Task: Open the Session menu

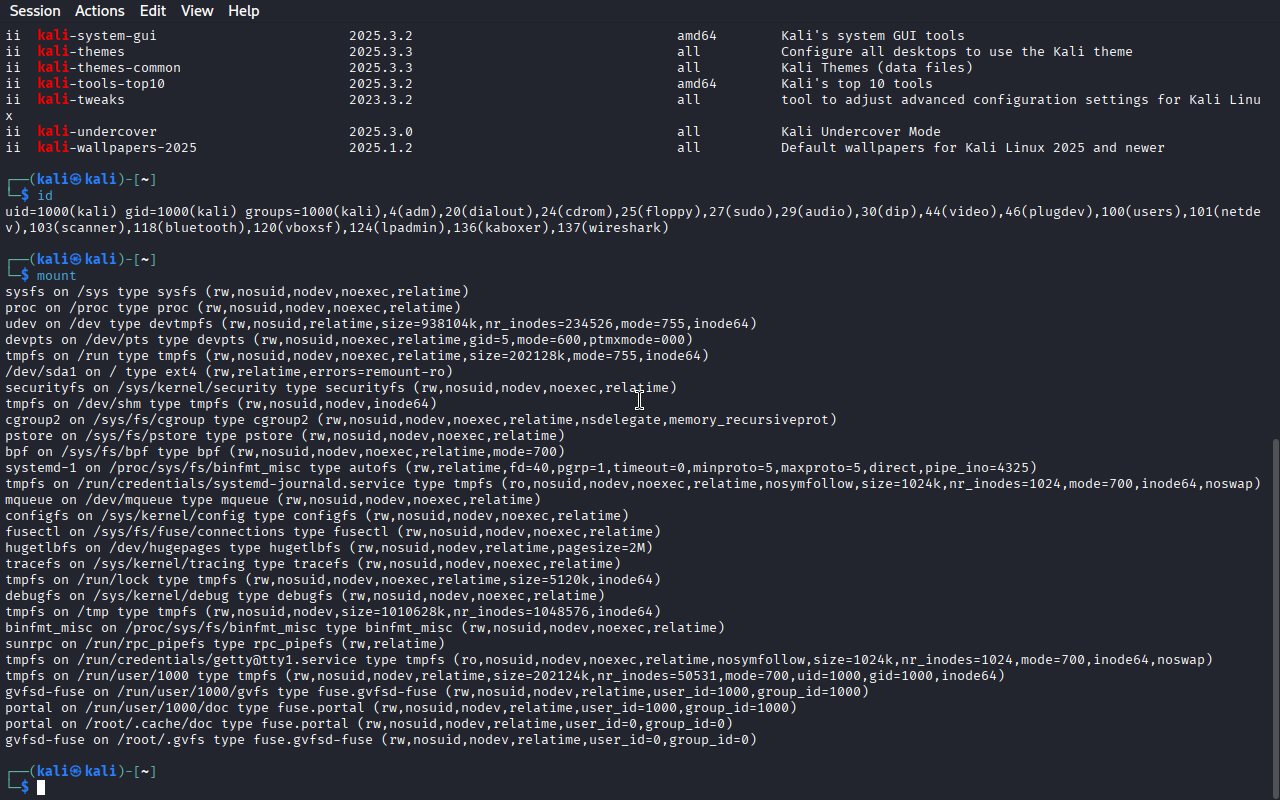Action: pyautogui.click(x=35, y=11)
